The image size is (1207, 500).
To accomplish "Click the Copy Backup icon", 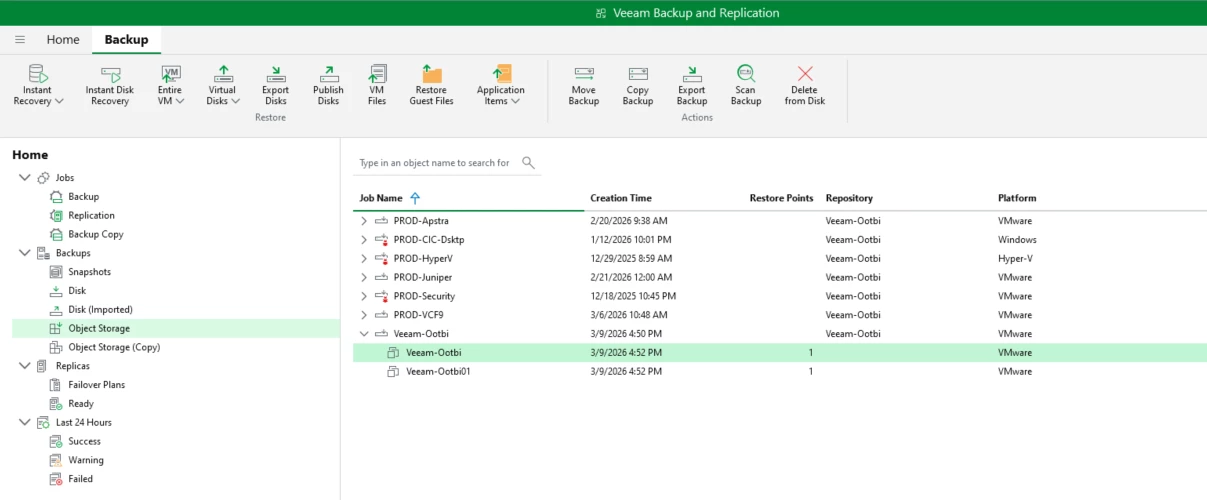I will 638,75.
